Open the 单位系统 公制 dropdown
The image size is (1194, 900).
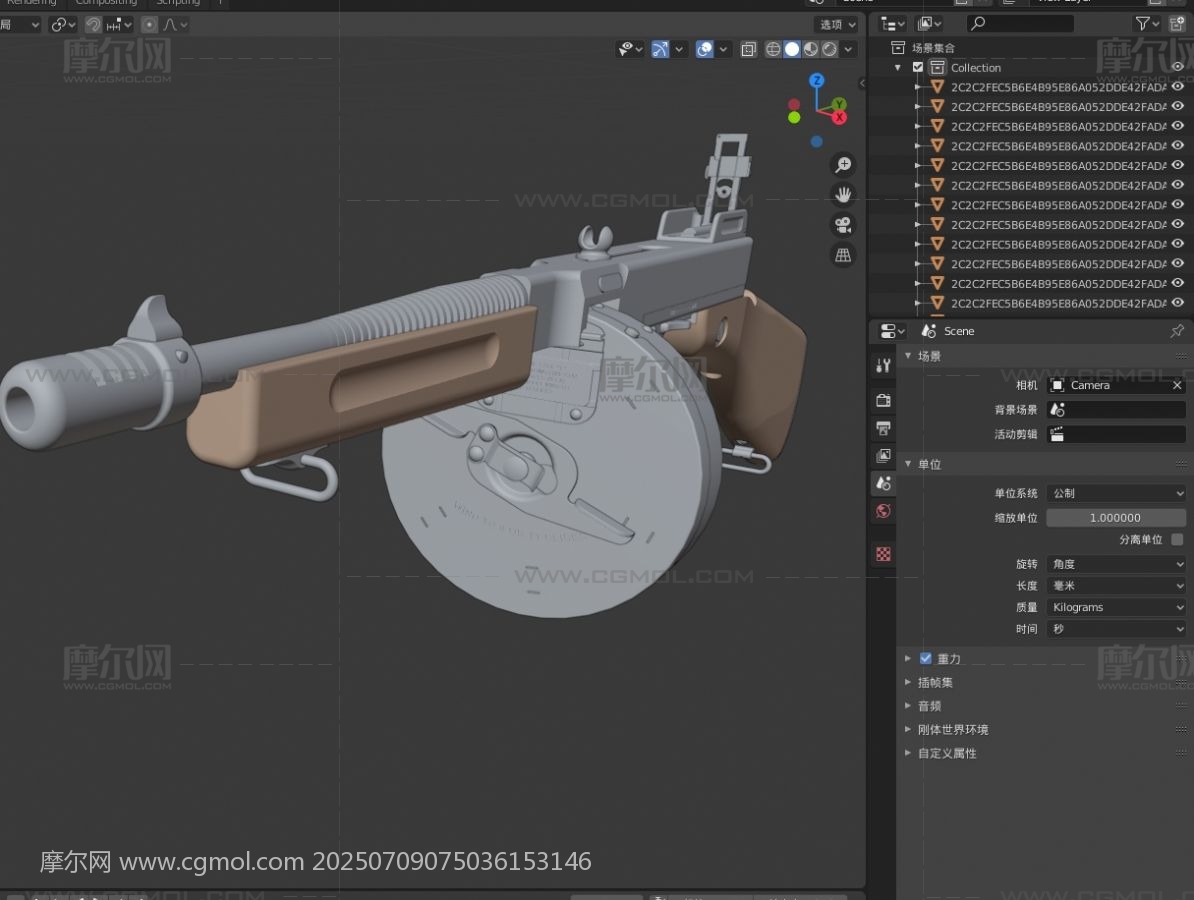[x=1116, y=493]
